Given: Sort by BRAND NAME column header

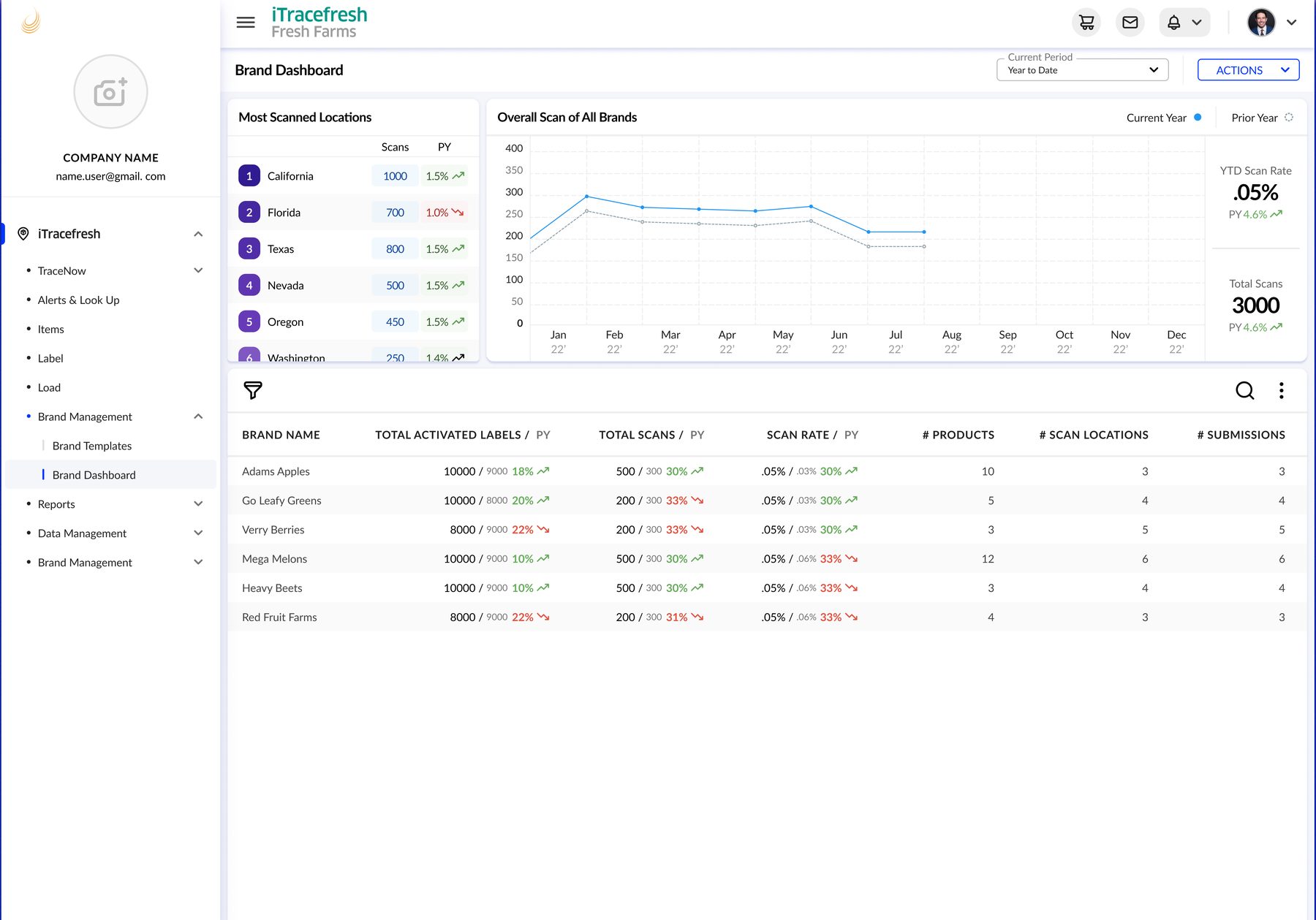Looking at the screenshot, I should [x=281, y=435].
